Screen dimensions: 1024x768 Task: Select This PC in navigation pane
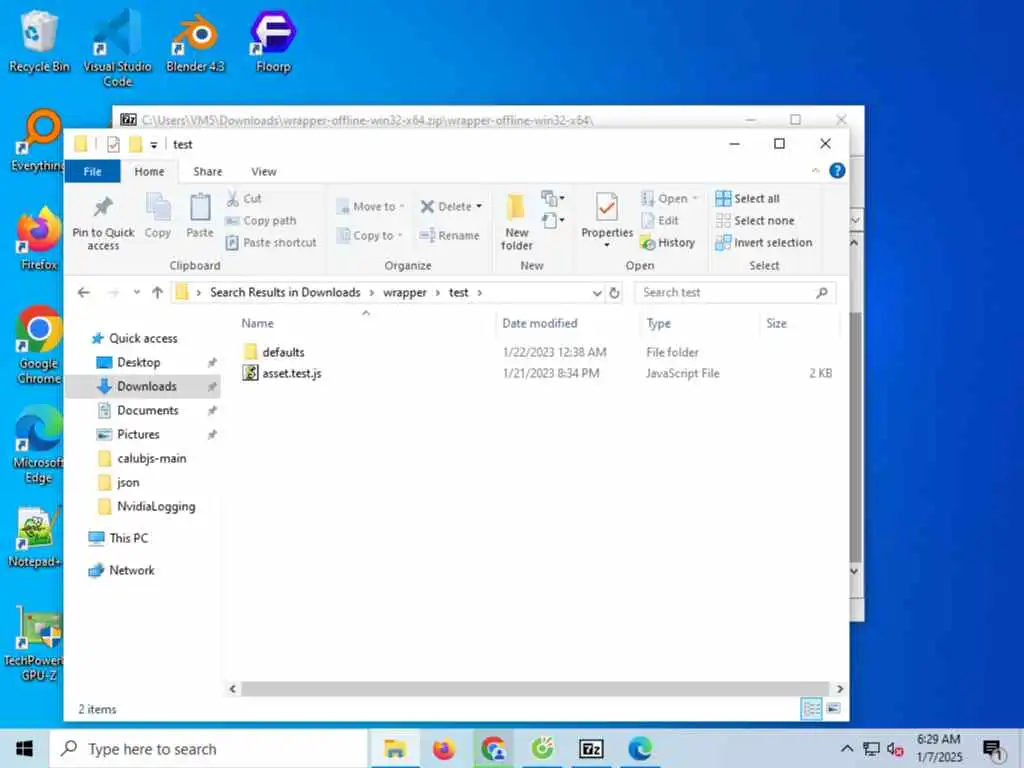coord(128,538)
